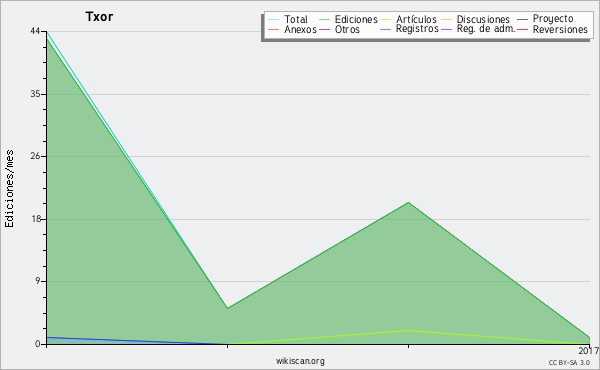Click the purple Otros line swatch
600x370 pixels.
pos(324,29)
